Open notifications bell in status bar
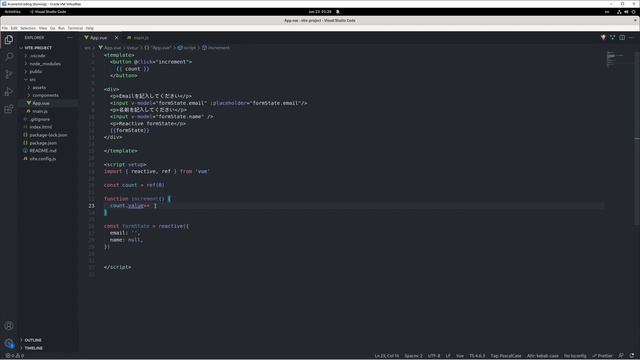The height and width of the screenshot is (360, 640). tap(632, 356)
